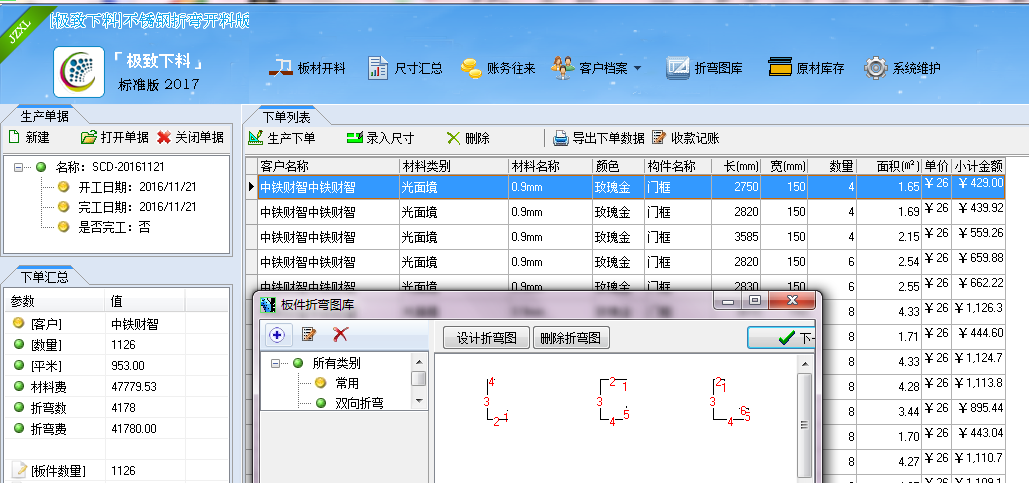Click add category plus icon in 折弯图库

(x=277, y=335)
